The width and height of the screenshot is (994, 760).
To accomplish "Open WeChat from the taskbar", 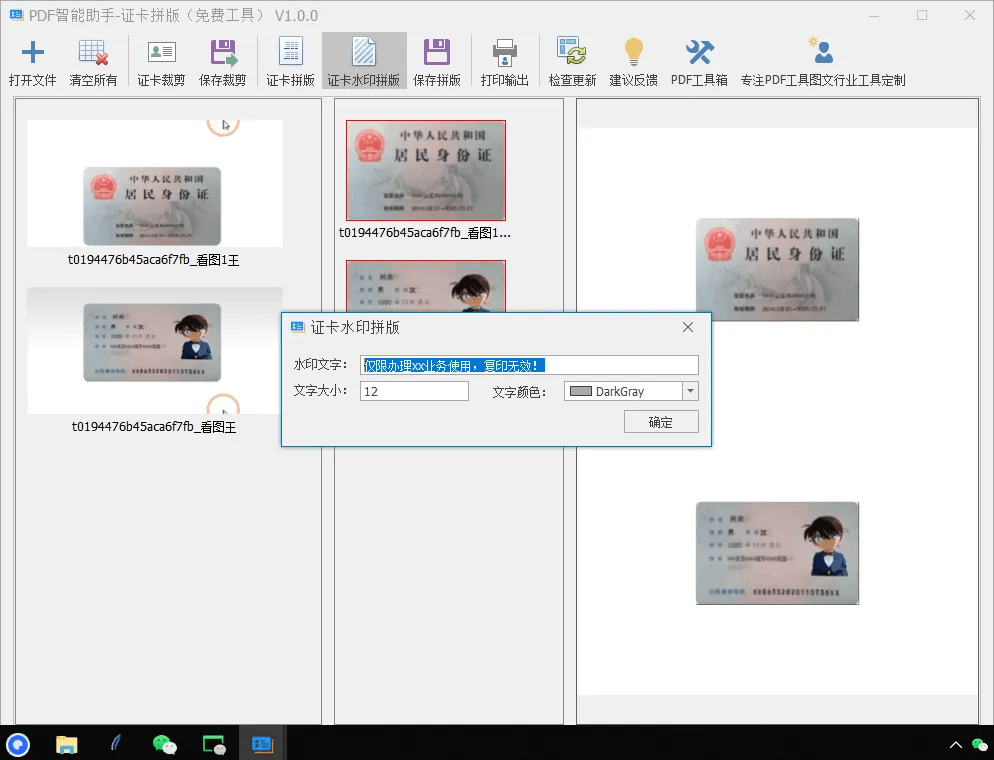I will pos(165,744).
